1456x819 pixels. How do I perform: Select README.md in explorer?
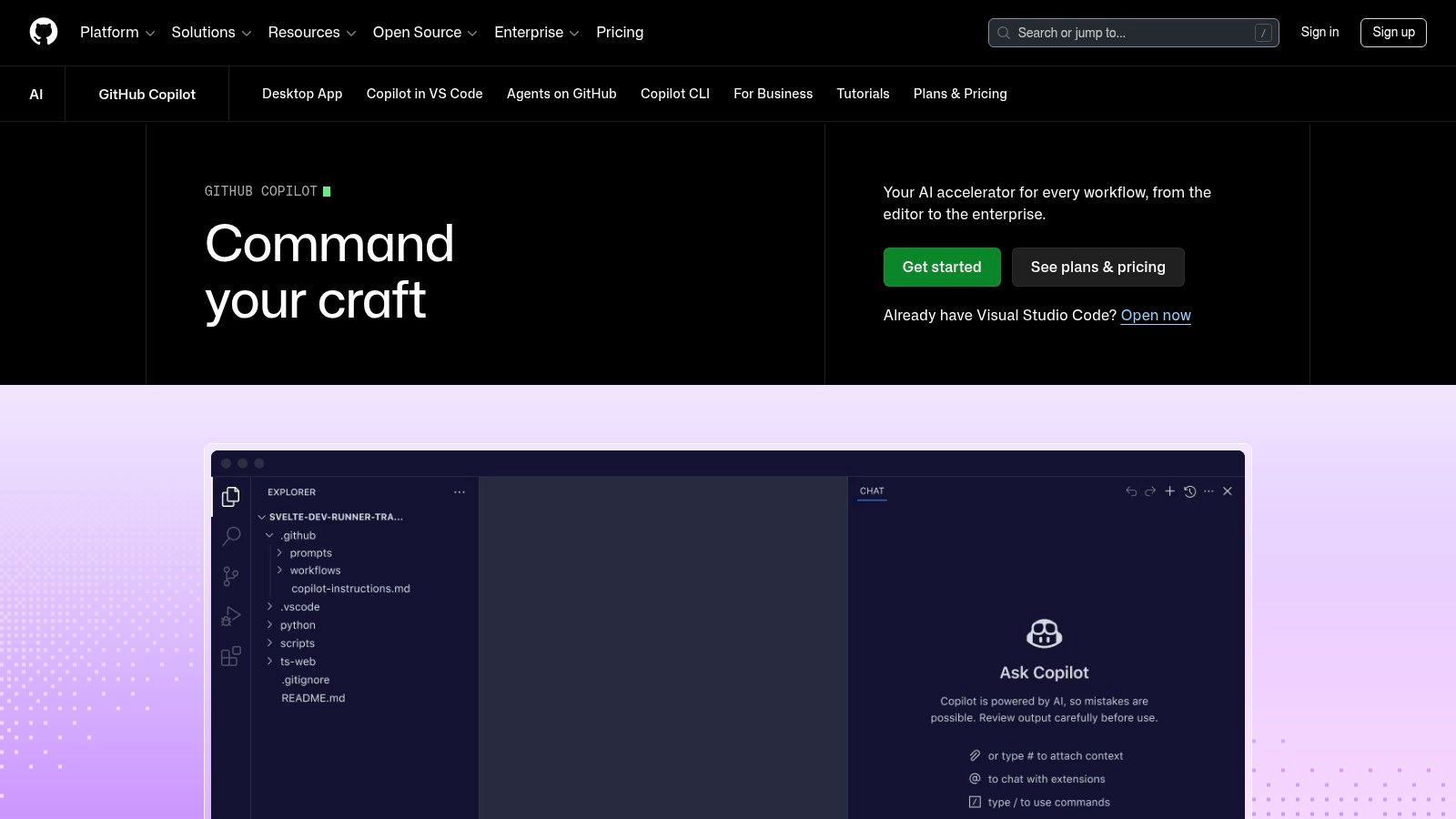coord(313,698)
